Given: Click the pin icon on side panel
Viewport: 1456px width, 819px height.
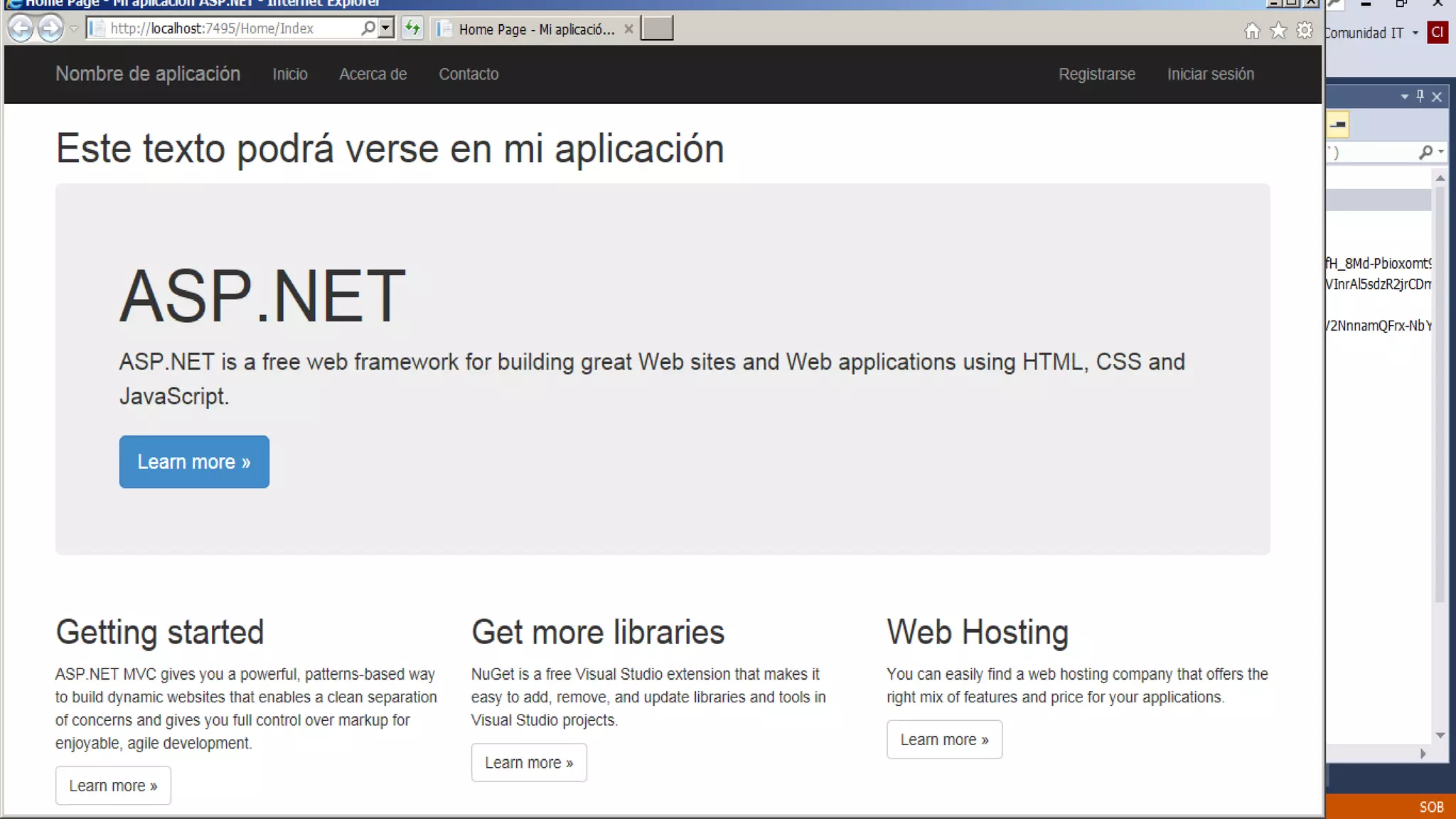Looking at the screenshot, I should point(1420,96).
